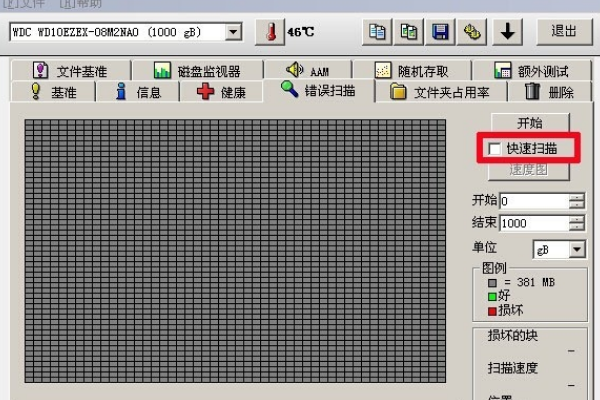This screenshot has height=400, width=600.
Task: Click the trash can icon on 删除 tab
Action: [x=532, y=91]
